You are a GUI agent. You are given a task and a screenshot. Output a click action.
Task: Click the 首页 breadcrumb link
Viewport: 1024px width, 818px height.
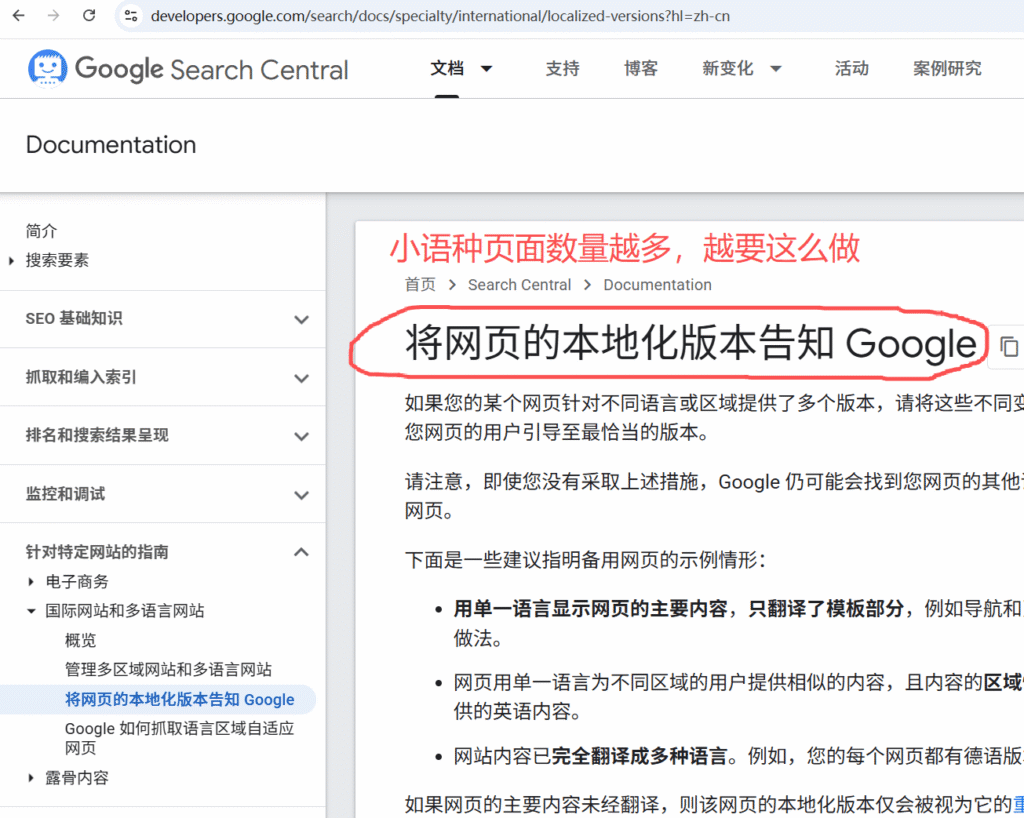(x=420, y=285)
